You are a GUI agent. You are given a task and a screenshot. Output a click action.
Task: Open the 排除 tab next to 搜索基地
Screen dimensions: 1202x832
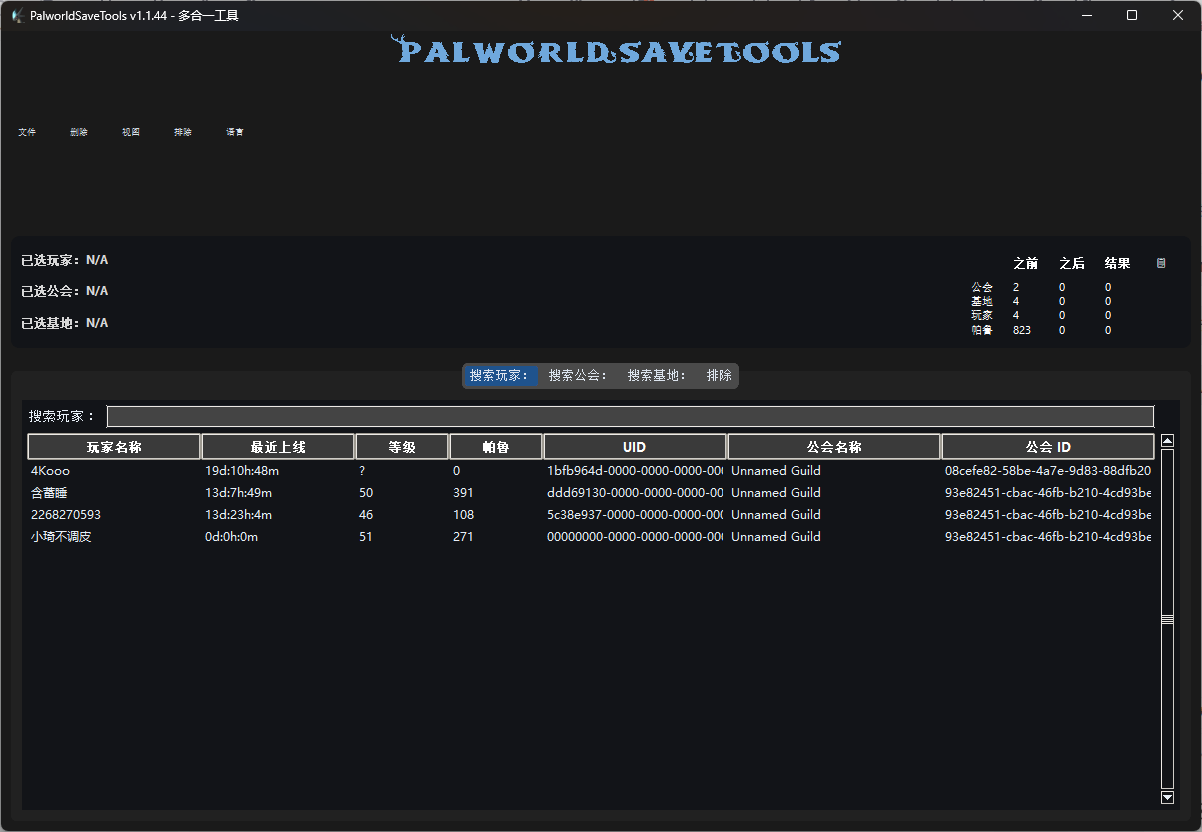[x=719, y=376]
